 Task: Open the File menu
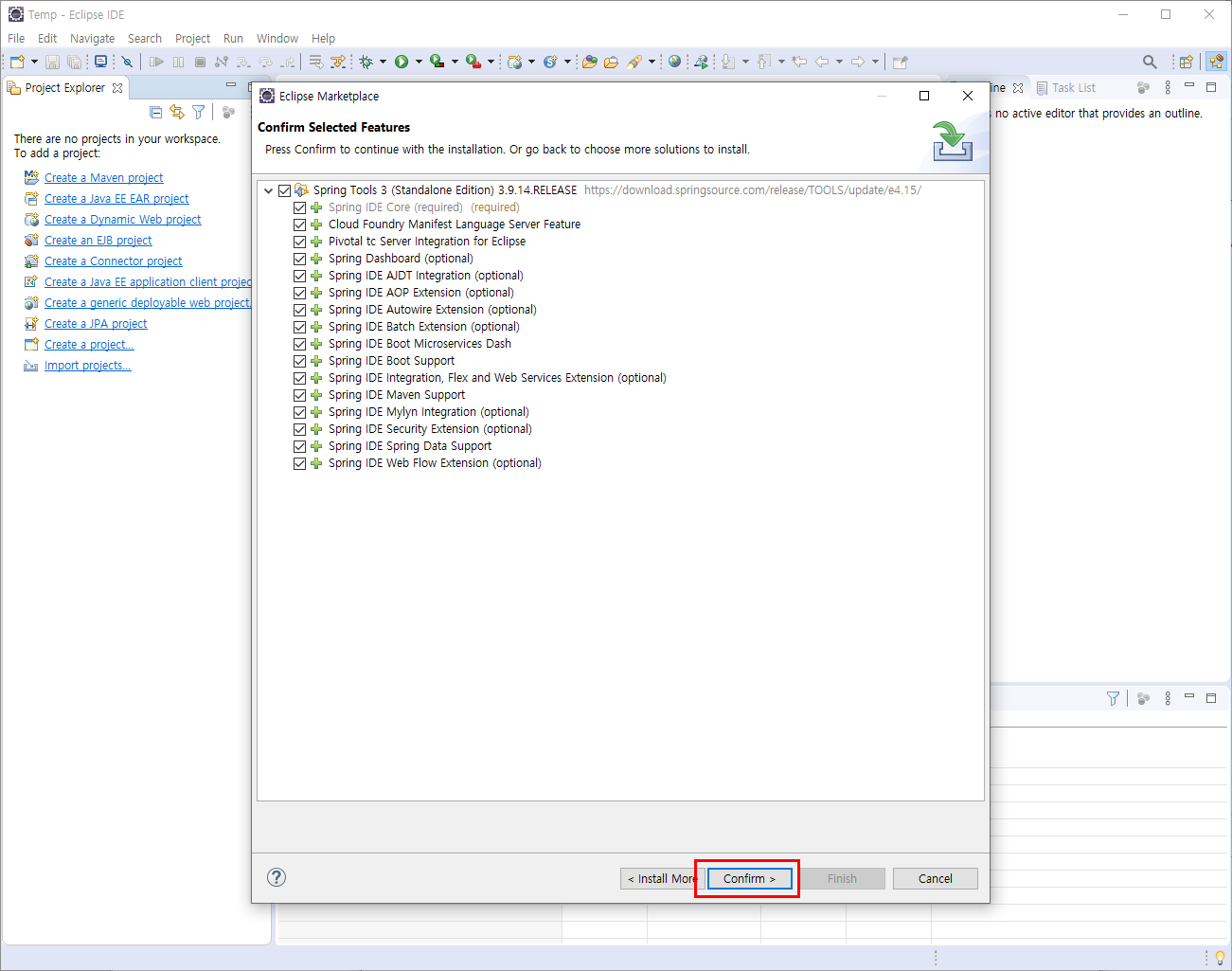coord(16,38)
